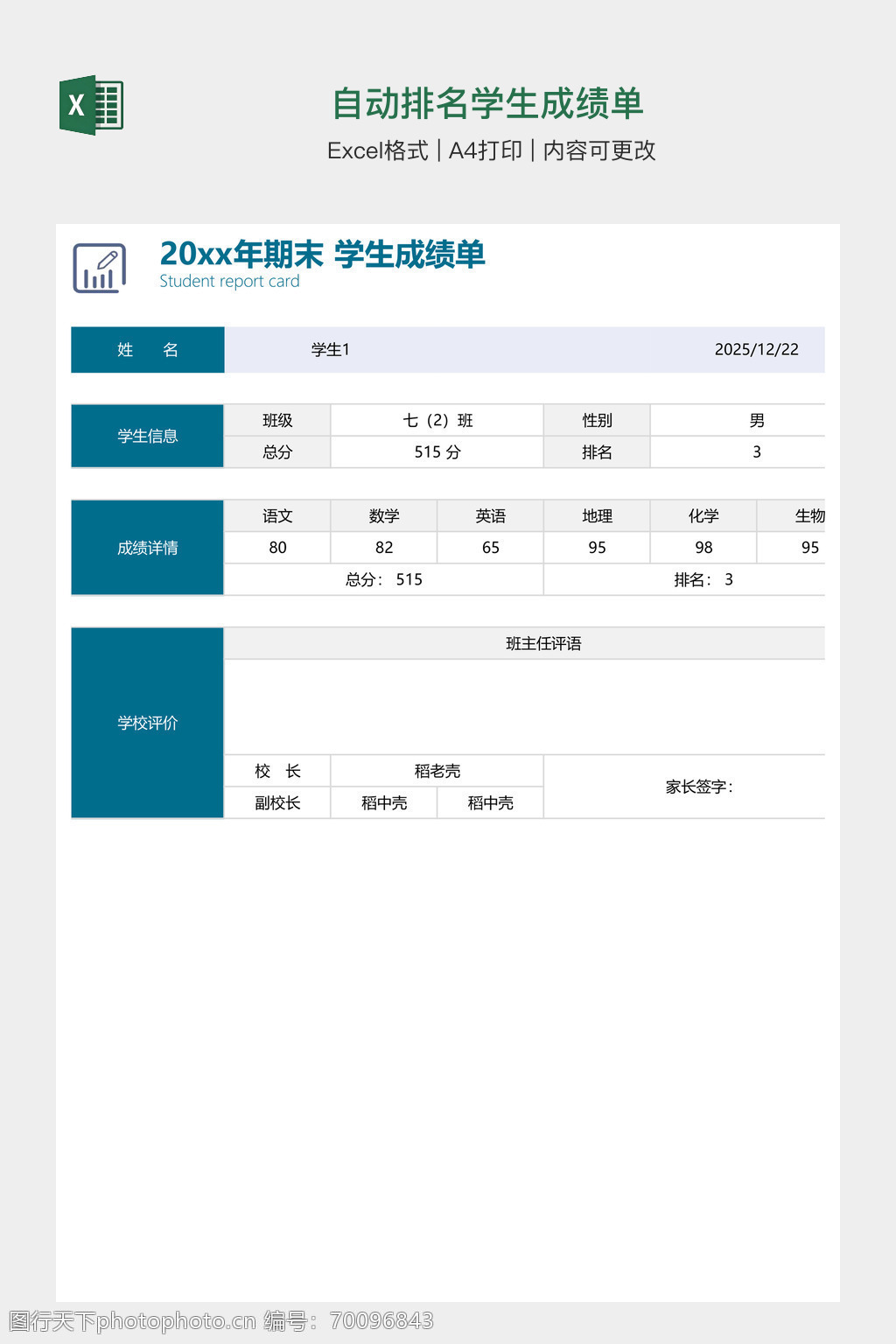Select the 姓名 header cell

tap(148, 350)
